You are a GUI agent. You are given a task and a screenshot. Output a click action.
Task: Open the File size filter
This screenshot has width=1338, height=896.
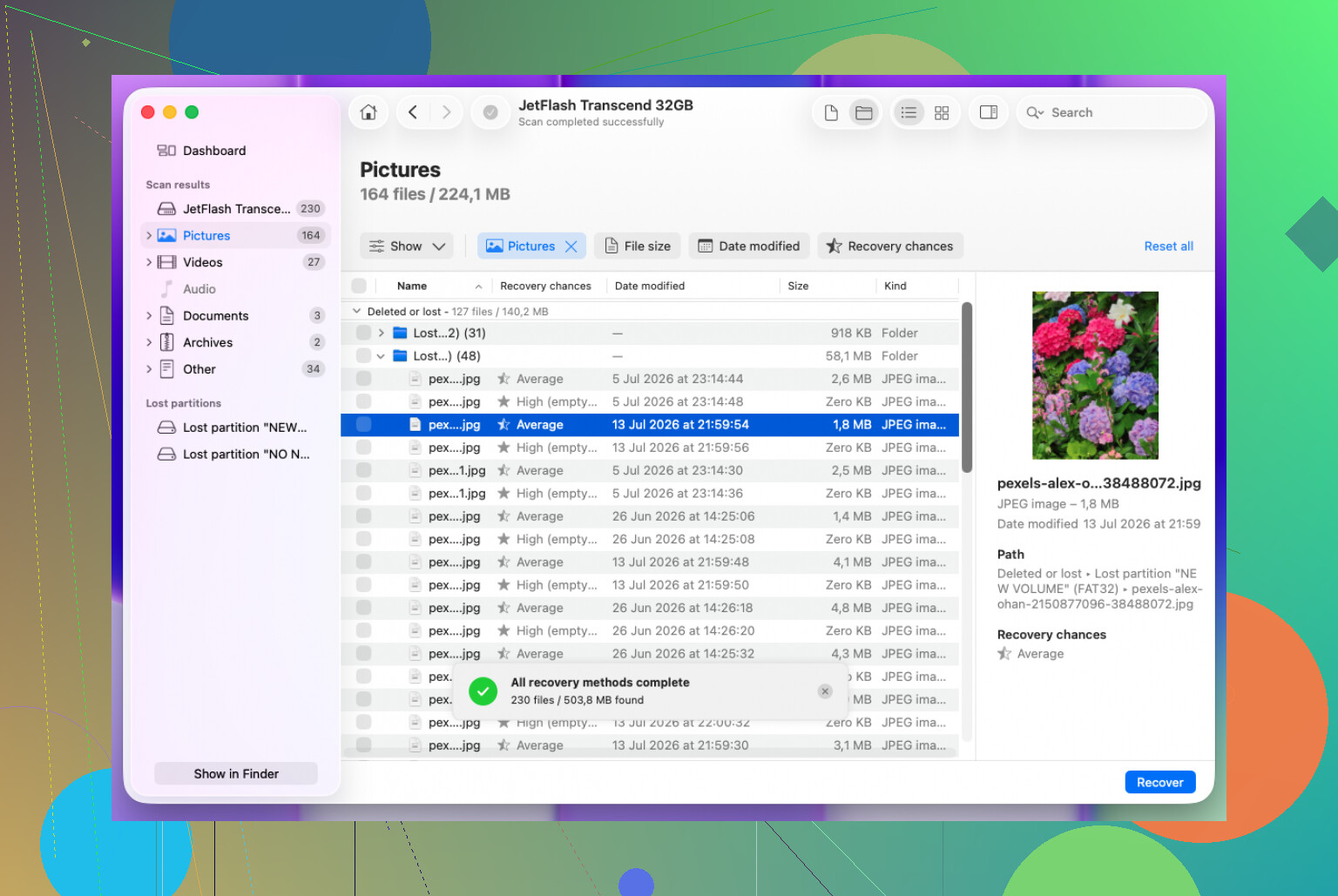click(638, 246)
